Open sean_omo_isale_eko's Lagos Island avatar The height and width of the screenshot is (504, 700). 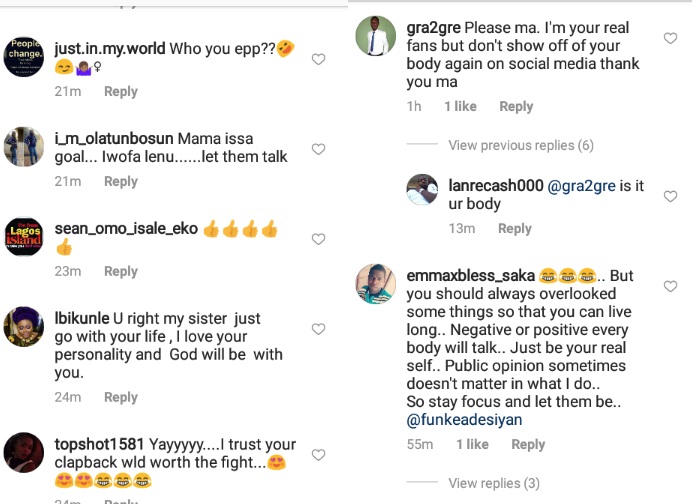(23, 237)
